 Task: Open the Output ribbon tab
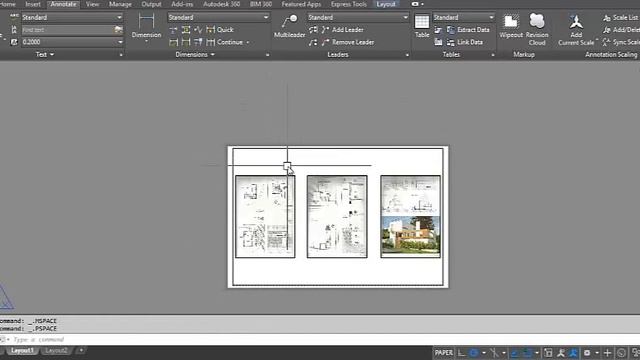151,4
